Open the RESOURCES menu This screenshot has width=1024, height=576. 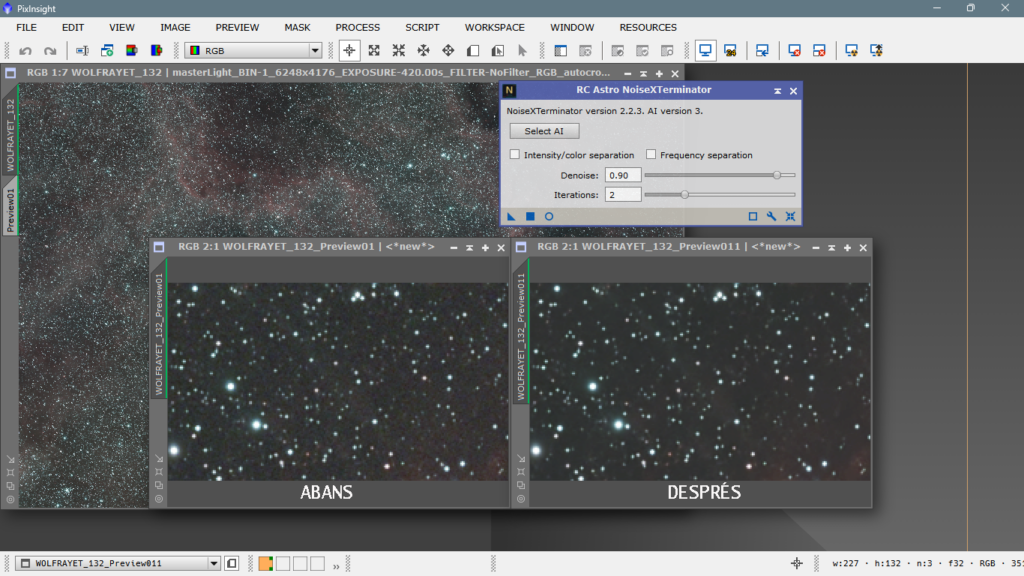[x=648, y=27]
